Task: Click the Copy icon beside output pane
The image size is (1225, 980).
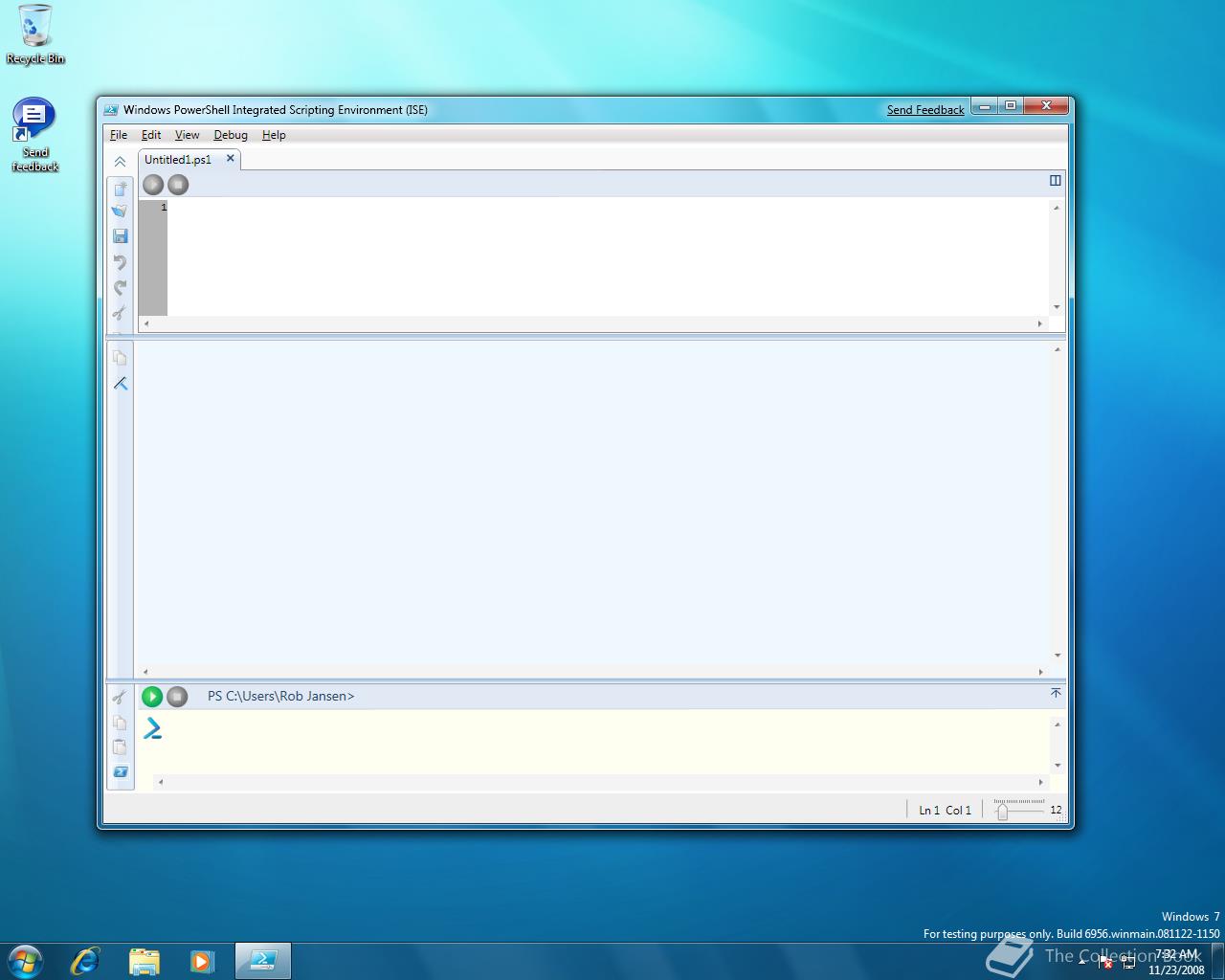Action: pyautogui.click(x=120, y=358)
